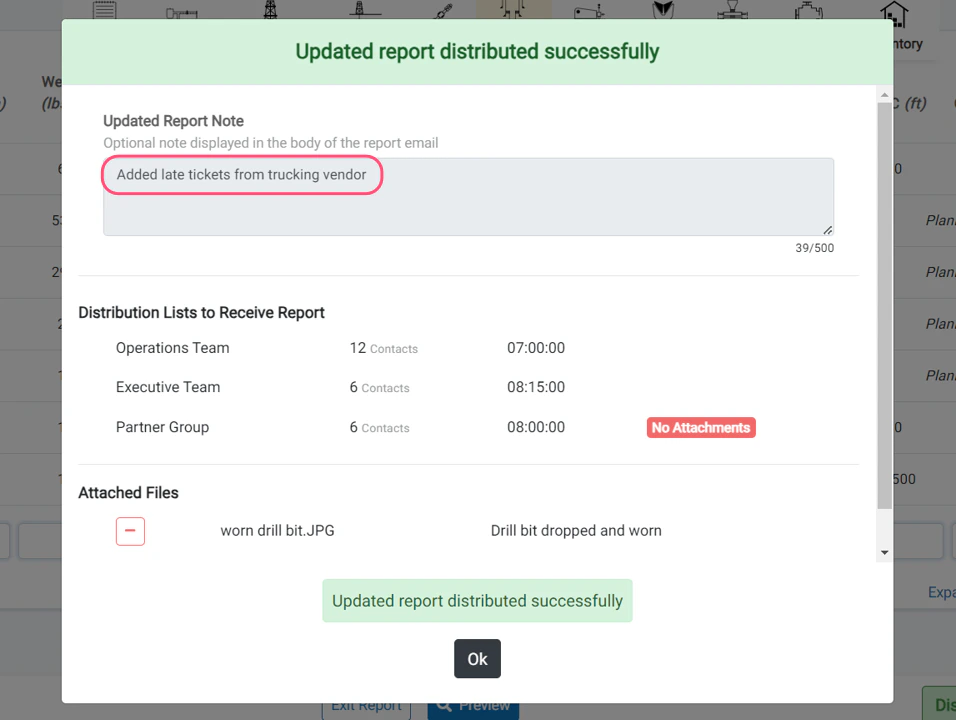Click the drilling derrick icon in the toolbar
Image resolution: width=956 pixels, height=720 pixels.
click(269, 11)
